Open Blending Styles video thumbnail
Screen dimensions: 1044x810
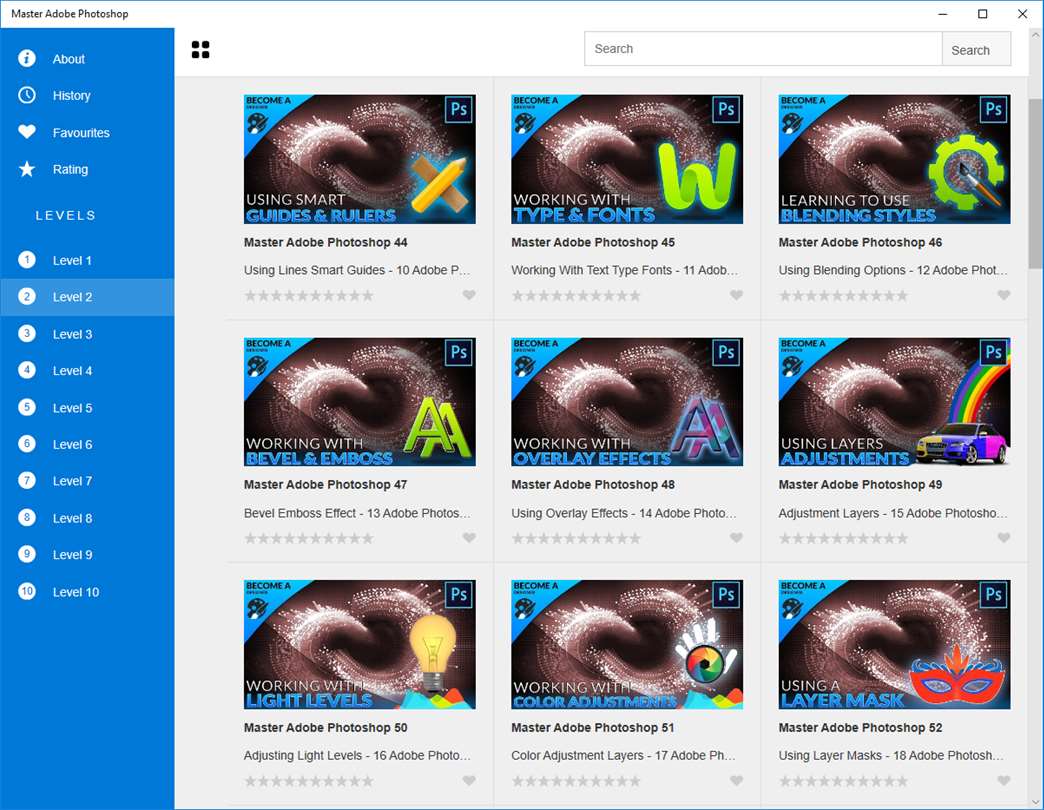click(894, 159)
